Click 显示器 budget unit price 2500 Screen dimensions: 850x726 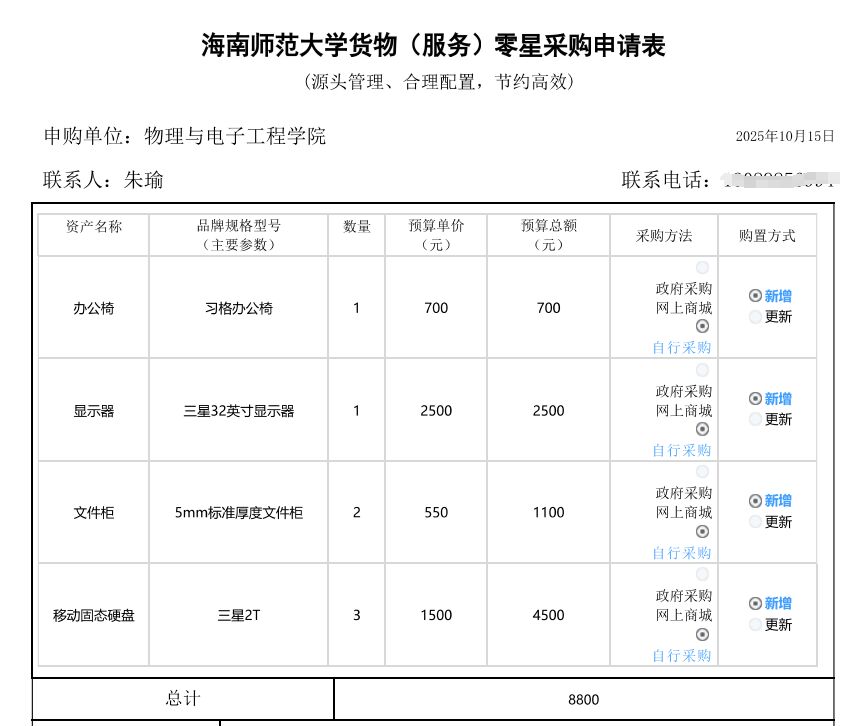pyautogui.click(x=436, y=411)
